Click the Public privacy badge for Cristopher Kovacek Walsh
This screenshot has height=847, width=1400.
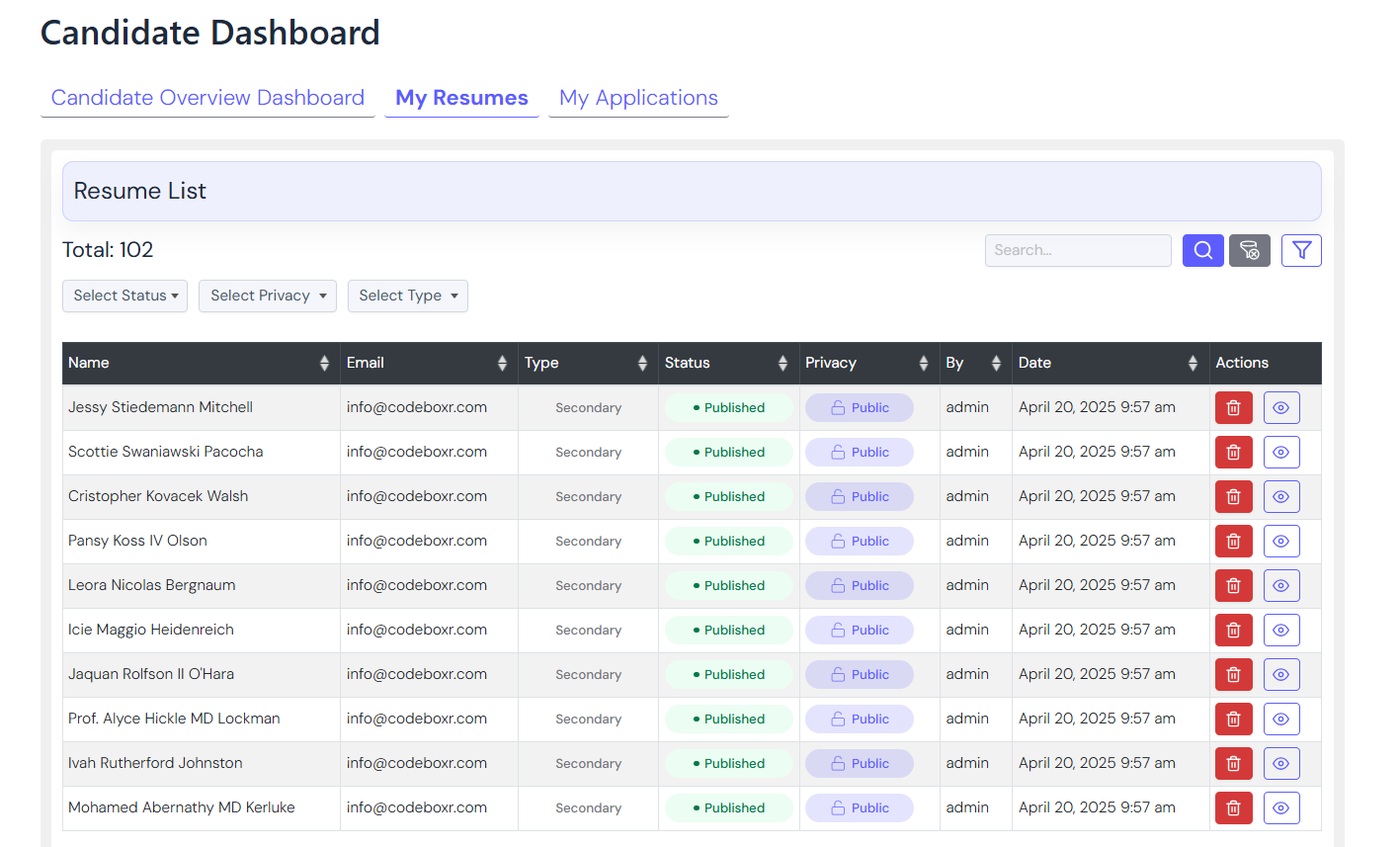click(859, 496)
